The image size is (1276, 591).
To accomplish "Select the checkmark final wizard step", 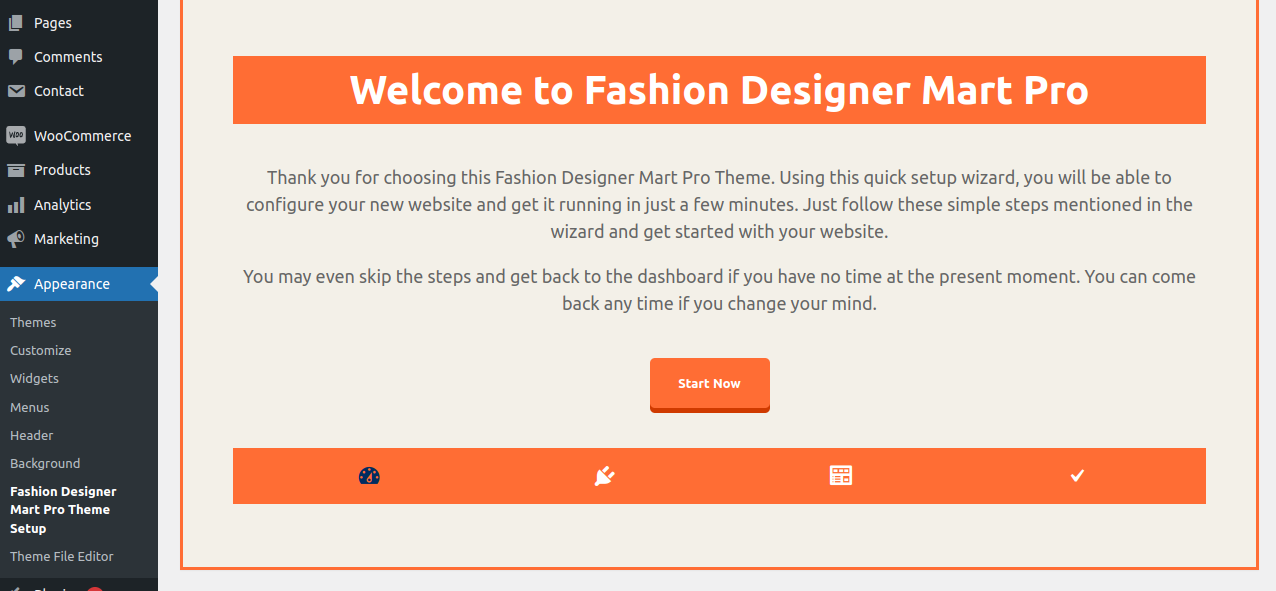I will click(x=1077, y=476).
